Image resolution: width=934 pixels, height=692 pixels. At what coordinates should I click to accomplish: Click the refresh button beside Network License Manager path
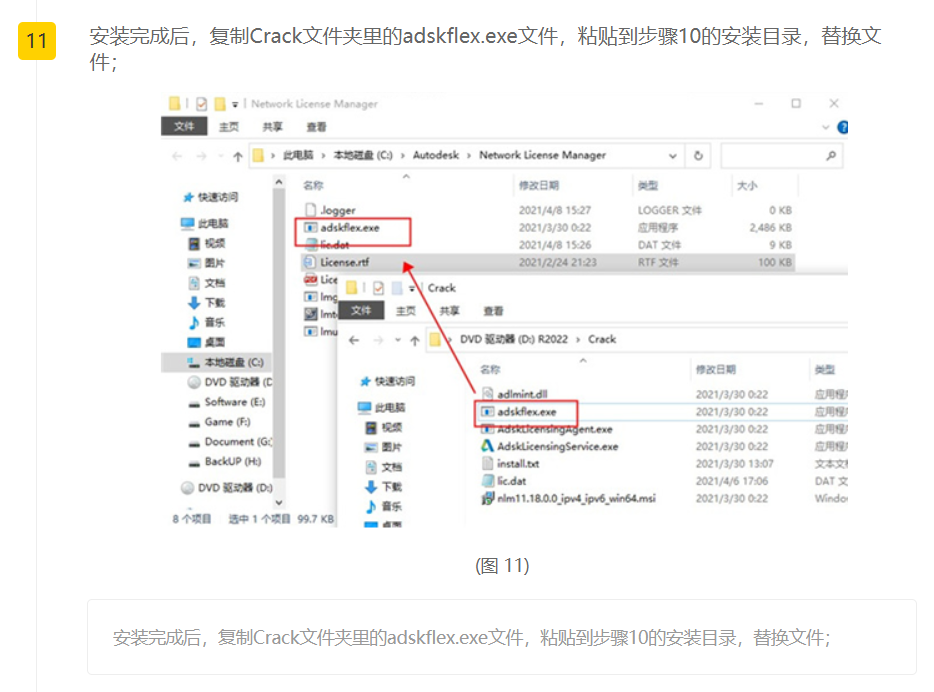[698, 155]
